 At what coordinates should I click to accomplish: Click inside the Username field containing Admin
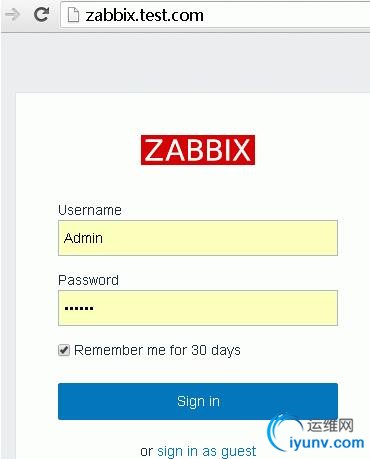(x=198, y=238)
